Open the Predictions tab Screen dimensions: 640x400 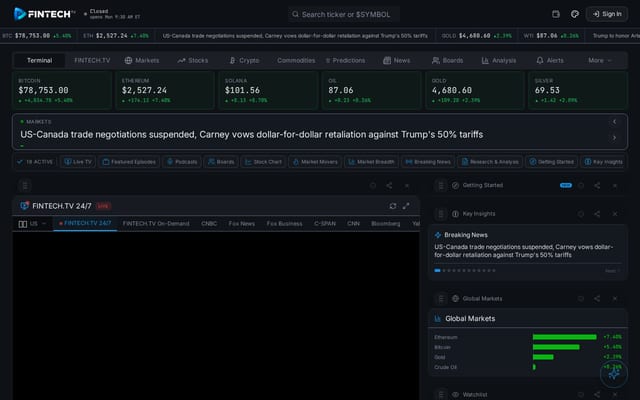tap(345, 60)
